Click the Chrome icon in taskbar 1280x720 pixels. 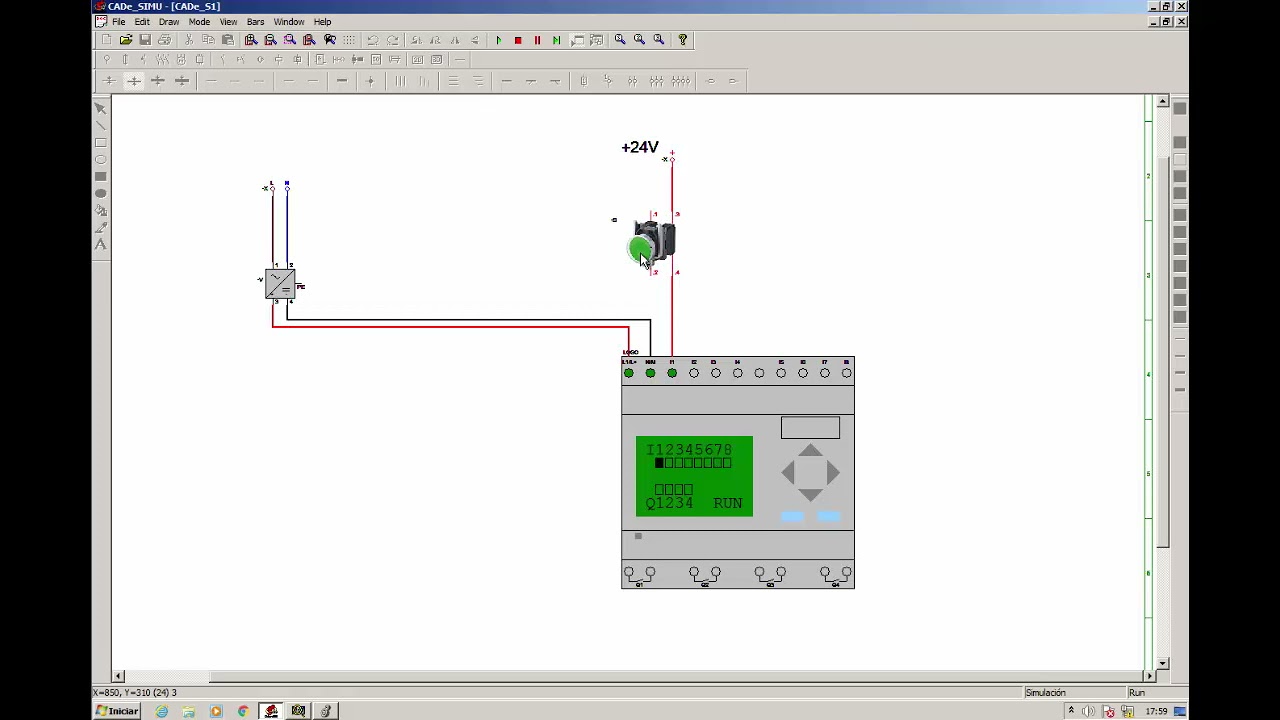coord(243,711)
